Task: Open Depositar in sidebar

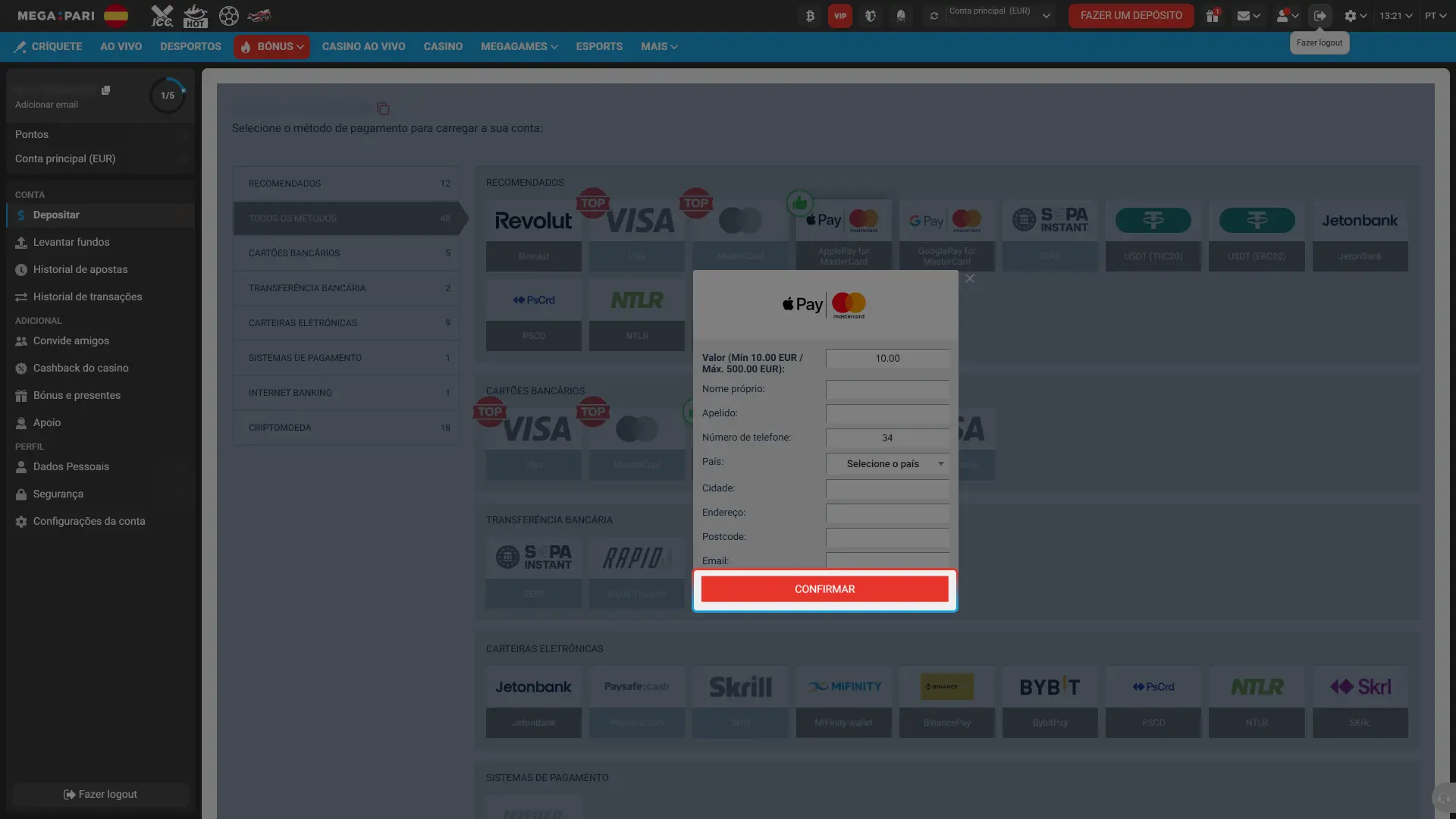Action: (101, 215)
